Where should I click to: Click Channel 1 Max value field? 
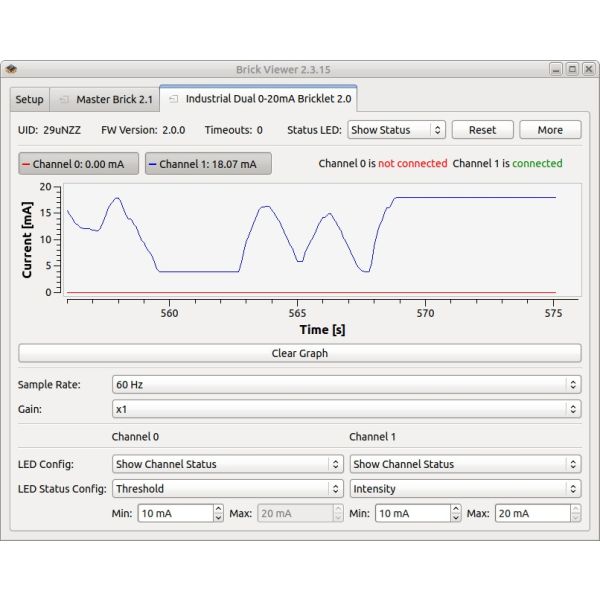(533, 513)
